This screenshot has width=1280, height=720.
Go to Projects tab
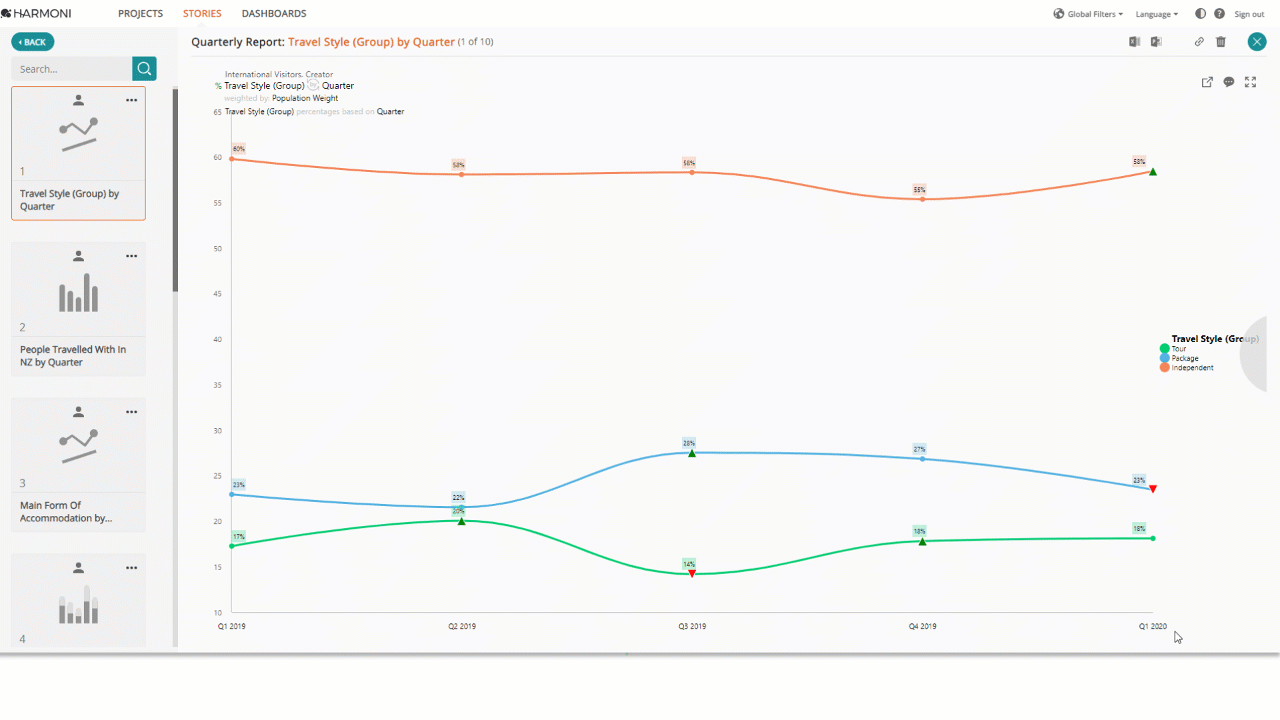140,14
